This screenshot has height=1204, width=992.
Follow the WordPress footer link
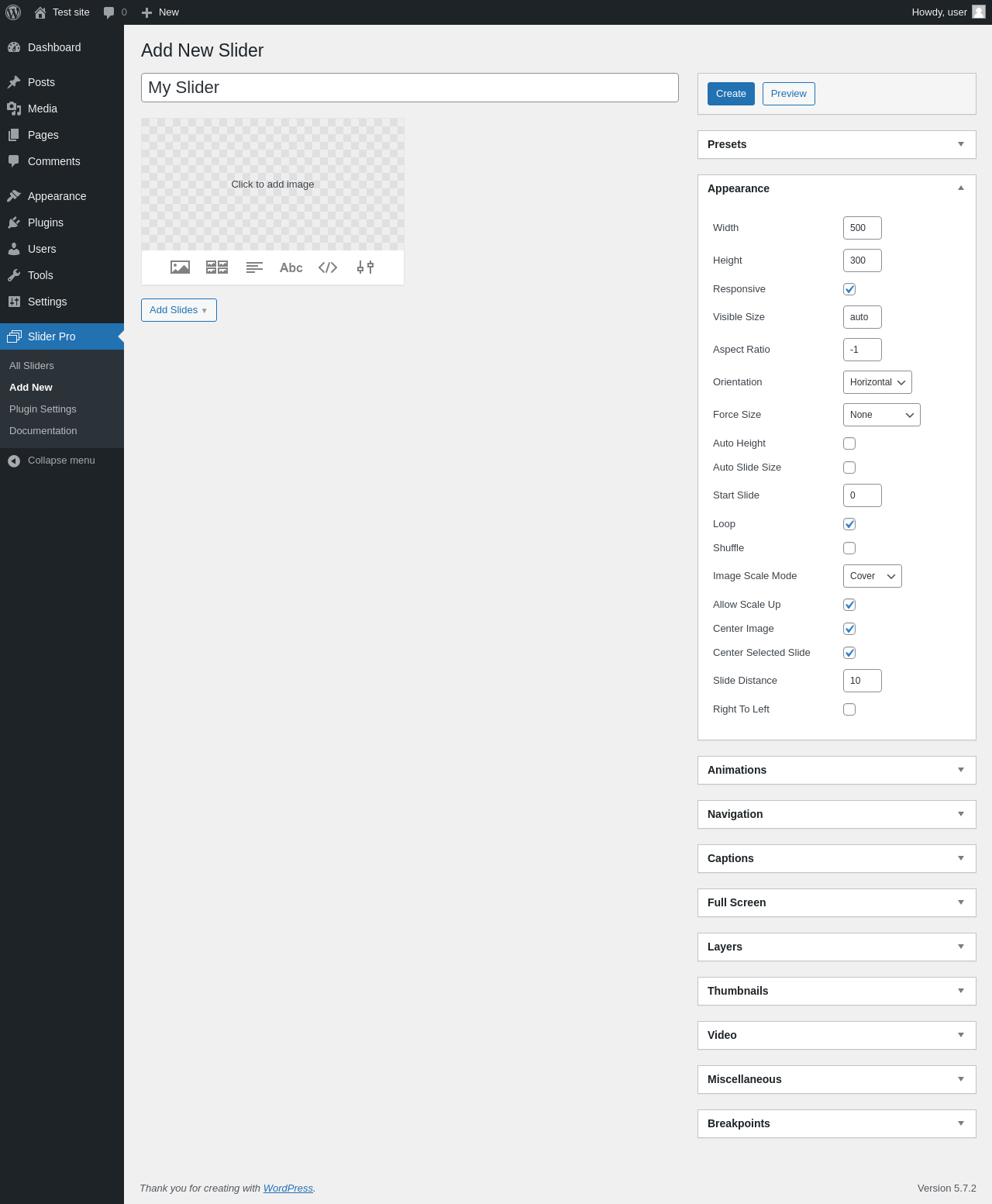click(x=288, y=1188)
